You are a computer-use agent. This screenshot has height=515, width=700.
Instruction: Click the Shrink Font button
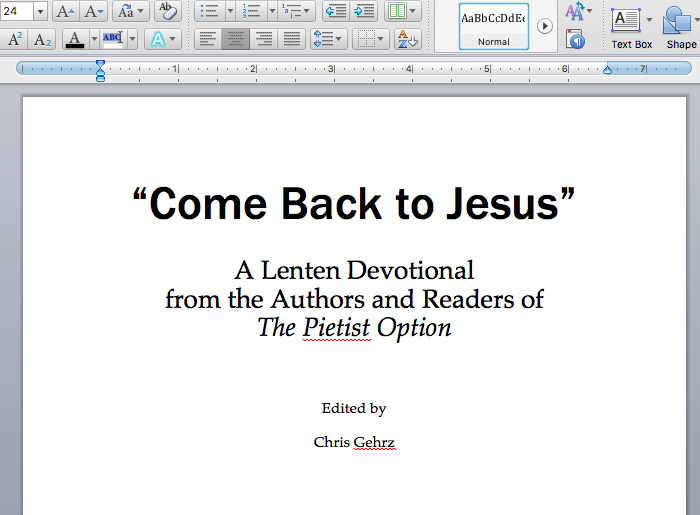point(95,11)
